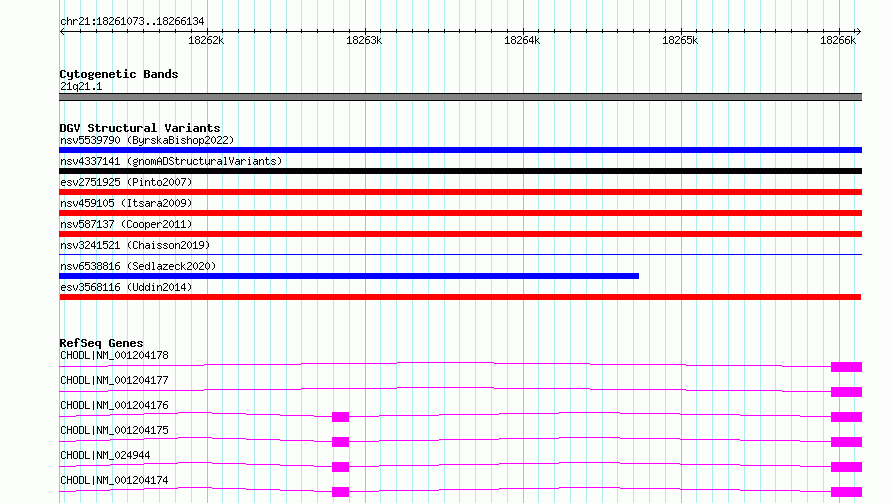
Task: Click CHODL|NM_001204178 transcript label
Action: pyautogui.click(x=114, y=355)
